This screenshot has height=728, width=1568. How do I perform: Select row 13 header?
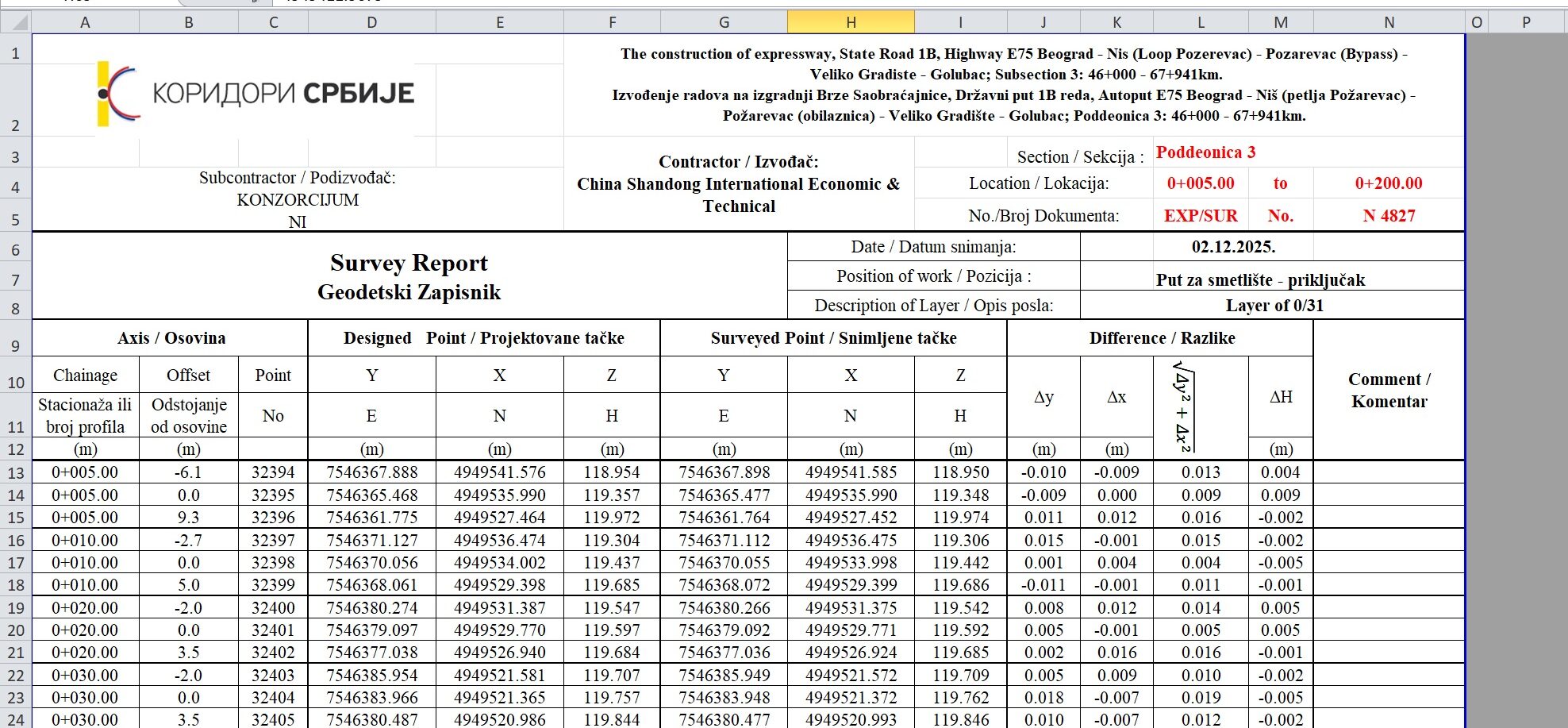16,471
